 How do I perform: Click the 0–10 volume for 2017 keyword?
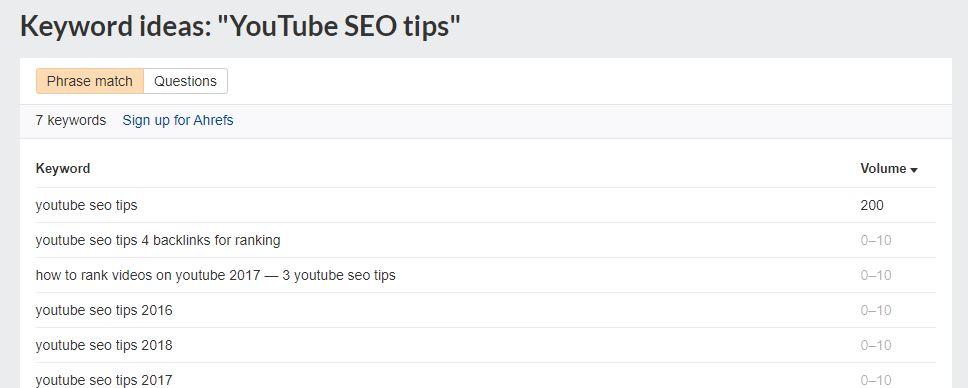tap(876, 379)
